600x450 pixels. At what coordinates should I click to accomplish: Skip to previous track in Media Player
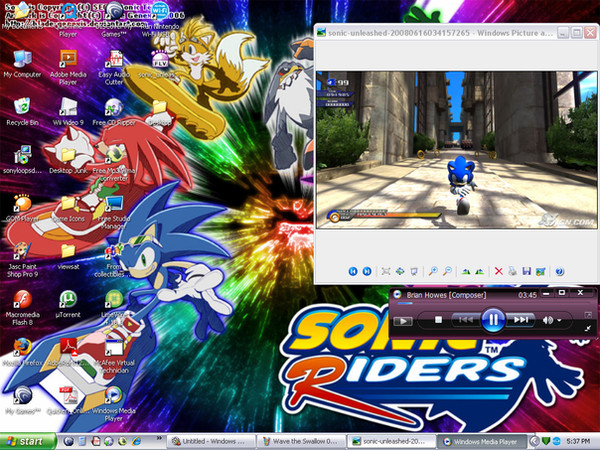click(x=466, y=320)
